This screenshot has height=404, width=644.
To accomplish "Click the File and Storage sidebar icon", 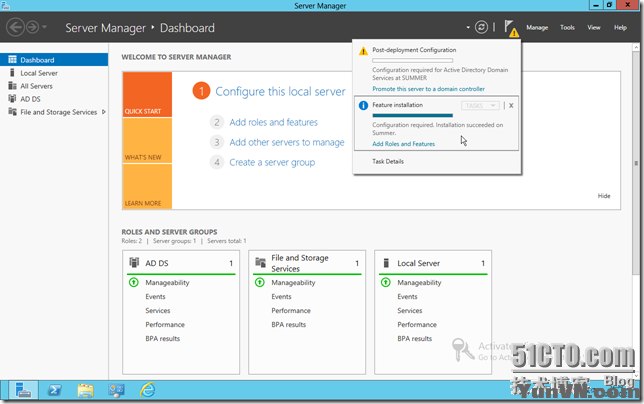I will click(12, 112).
